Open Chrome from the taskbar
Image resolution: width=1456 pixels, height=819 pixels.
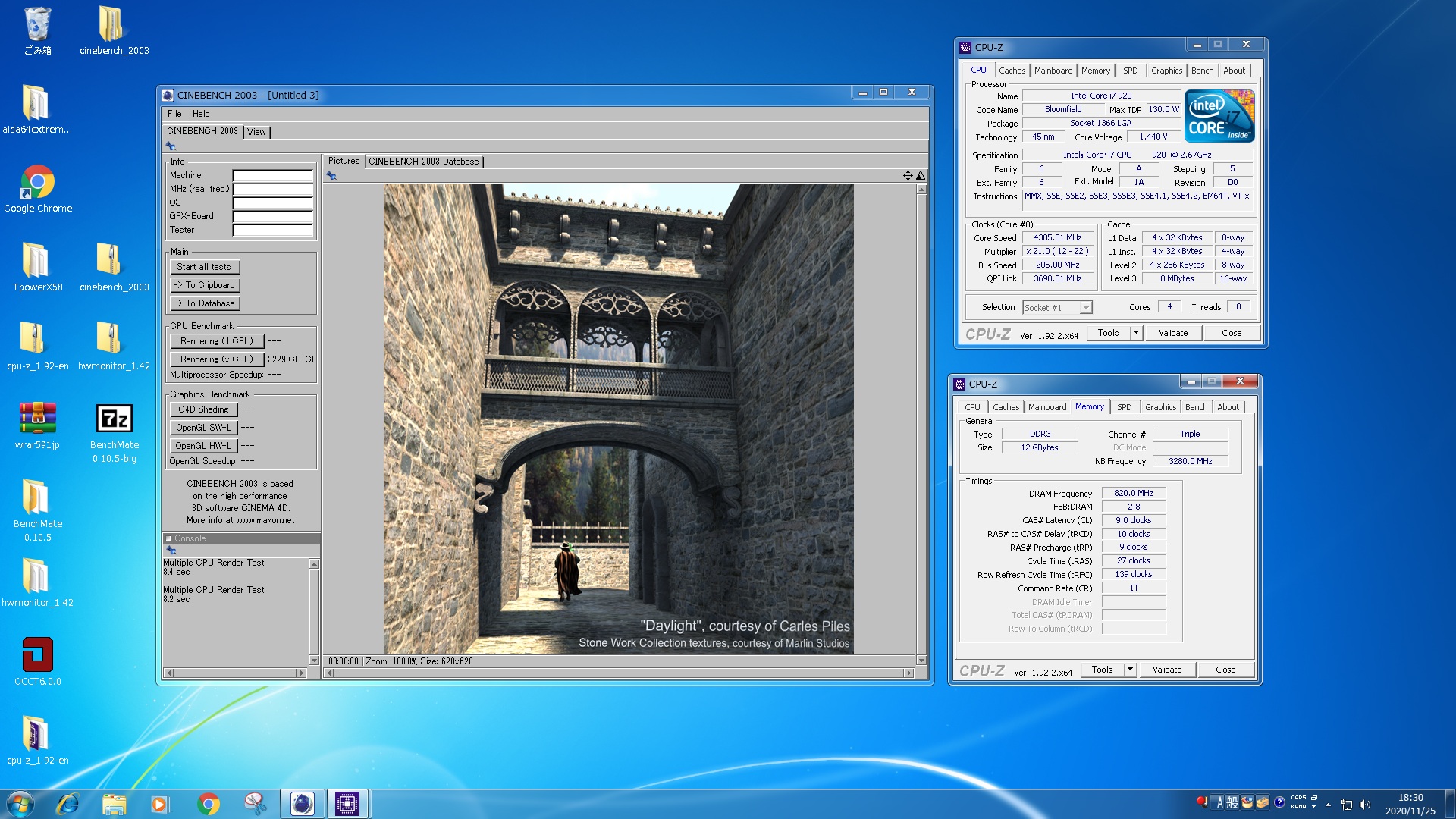[208, 804]
